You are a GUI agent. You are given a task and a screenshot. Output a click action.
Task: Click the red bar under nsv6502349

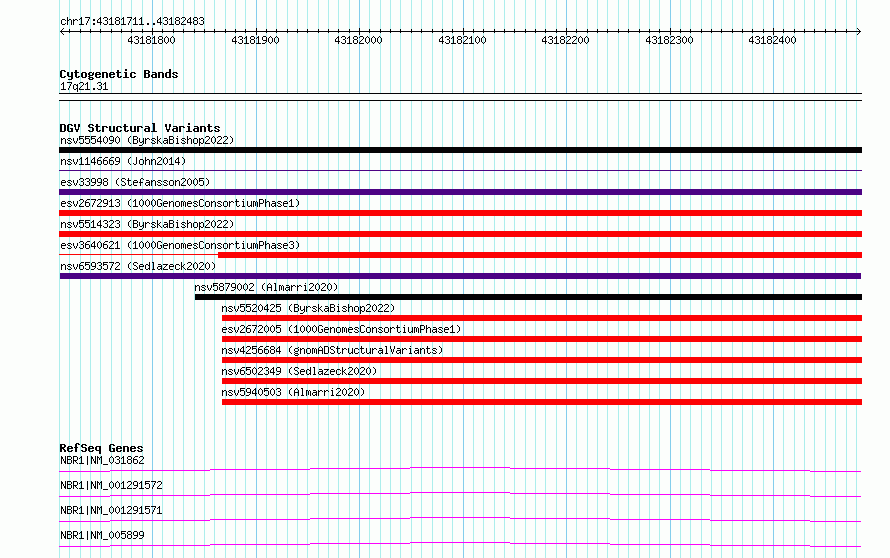coord(542,381)
